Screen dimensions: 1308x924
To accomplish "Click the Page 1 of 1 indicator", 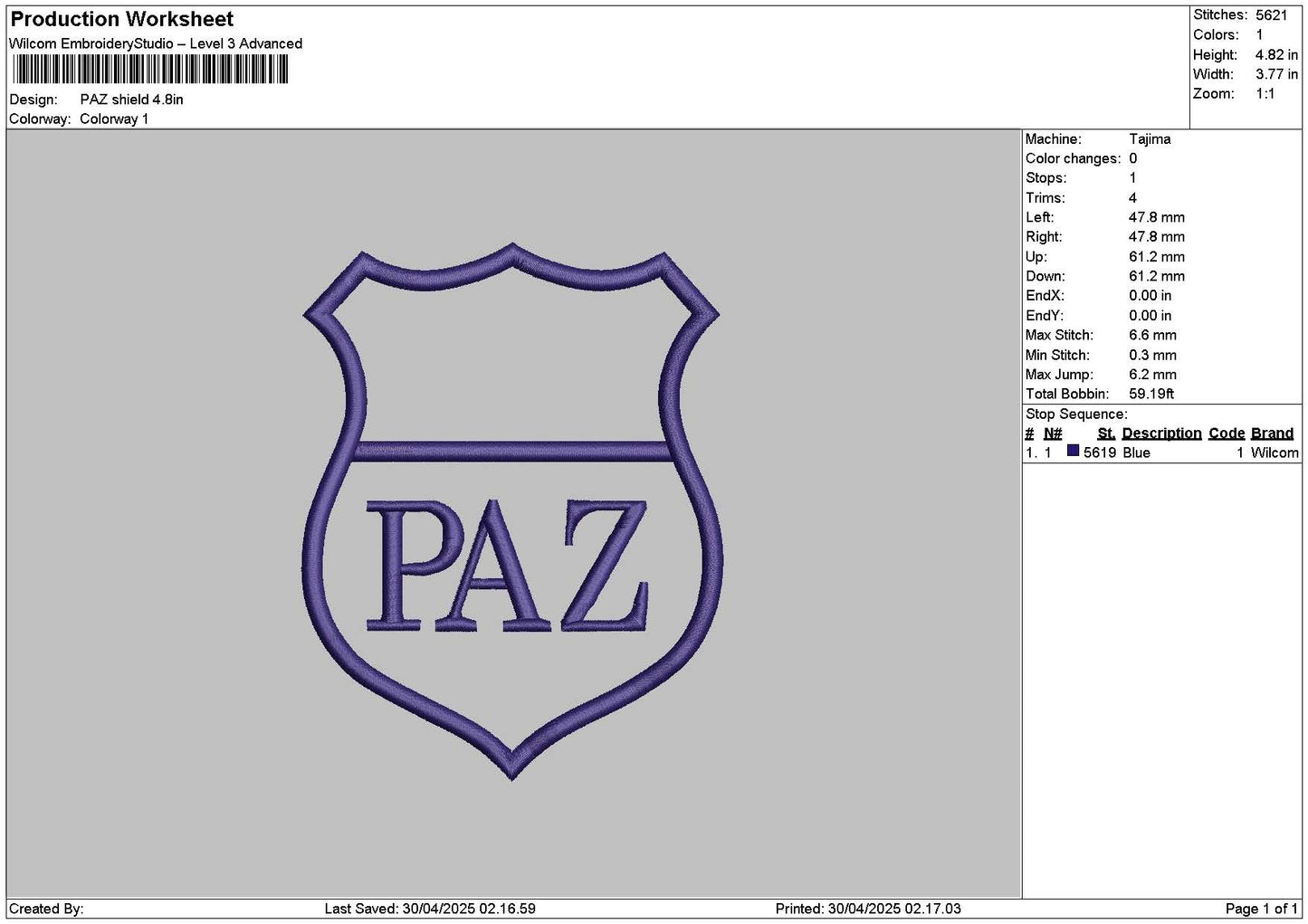I will [1262, 909].
